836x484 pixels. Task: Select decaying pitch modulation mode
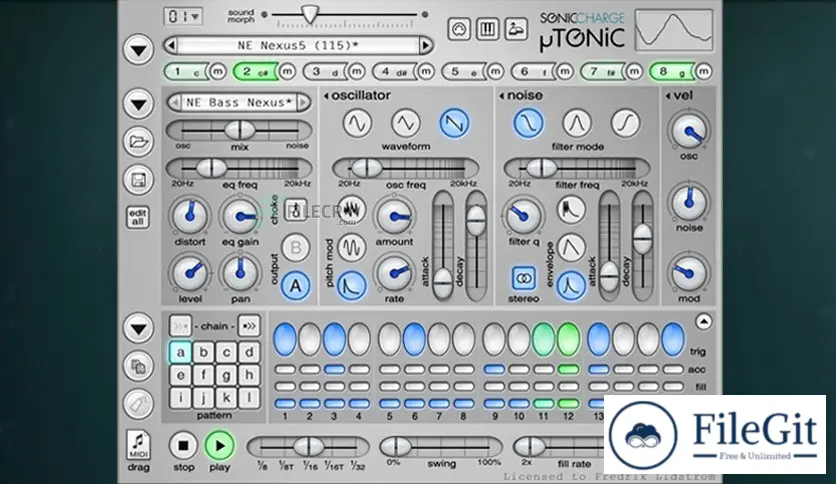pos(351,285)
